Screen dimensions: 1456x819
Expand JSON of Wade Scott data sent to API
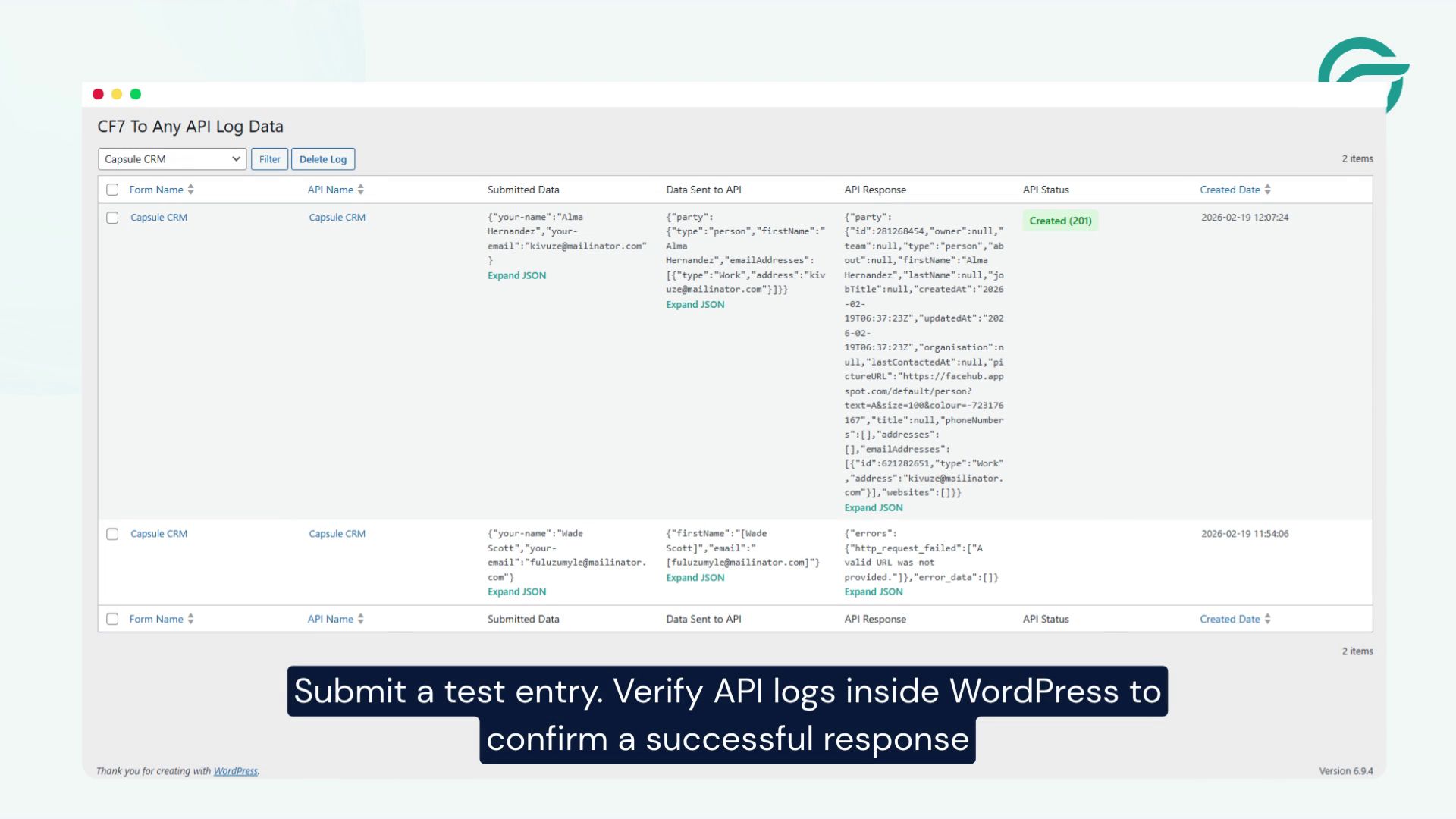pyautogui.click(x=695, y=578)
